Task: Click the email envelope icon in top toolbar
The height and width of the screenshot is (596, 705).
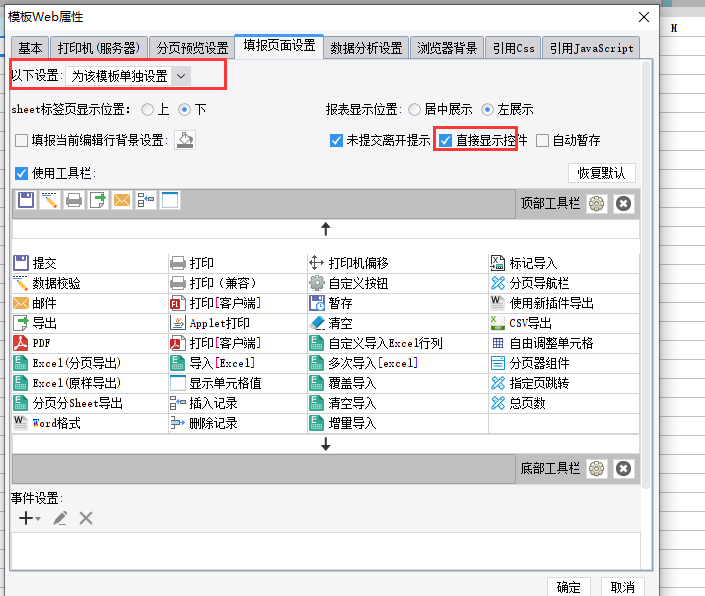Action: coord(122,200)
